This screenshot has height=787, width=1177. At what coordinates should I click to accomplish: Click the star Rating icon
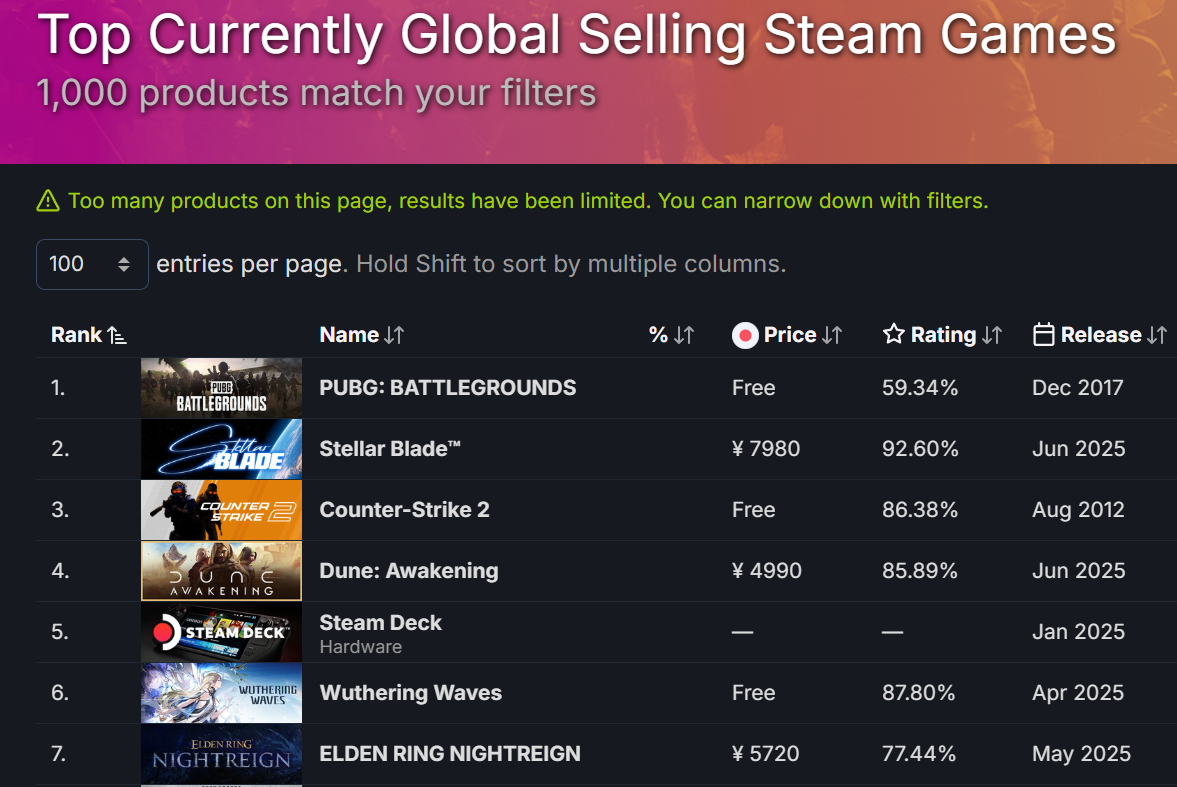pos(893,334)
